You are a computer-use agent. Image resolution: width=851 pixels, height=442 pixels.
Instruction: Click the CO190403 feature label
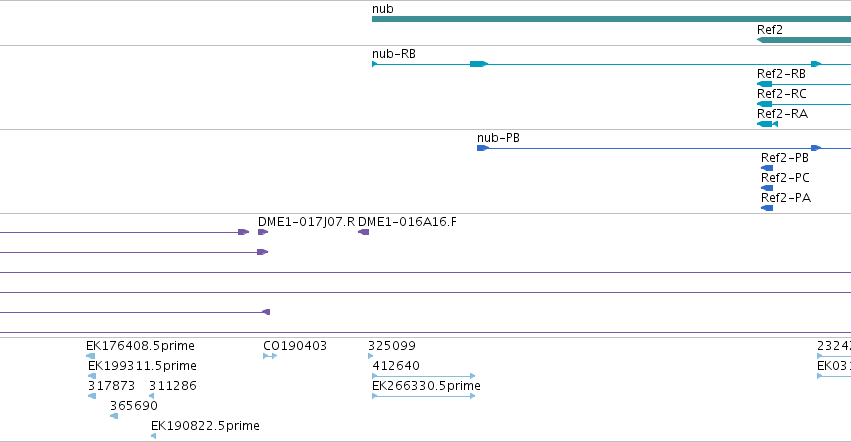point(295,346)
